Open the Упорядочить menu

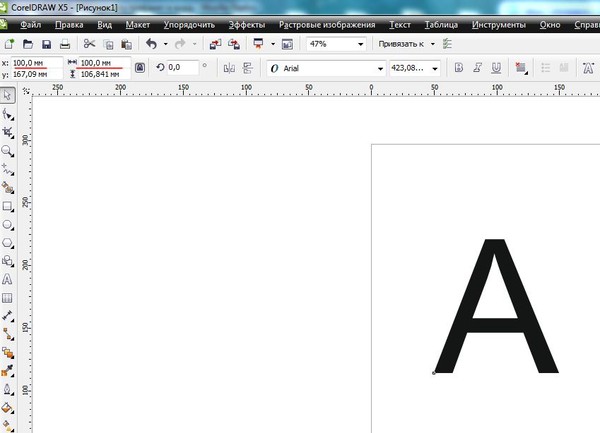(x=189, y=25)
